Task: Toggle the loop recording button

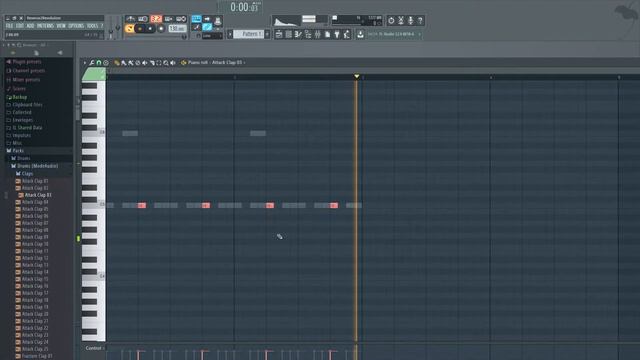Action: 181,19
